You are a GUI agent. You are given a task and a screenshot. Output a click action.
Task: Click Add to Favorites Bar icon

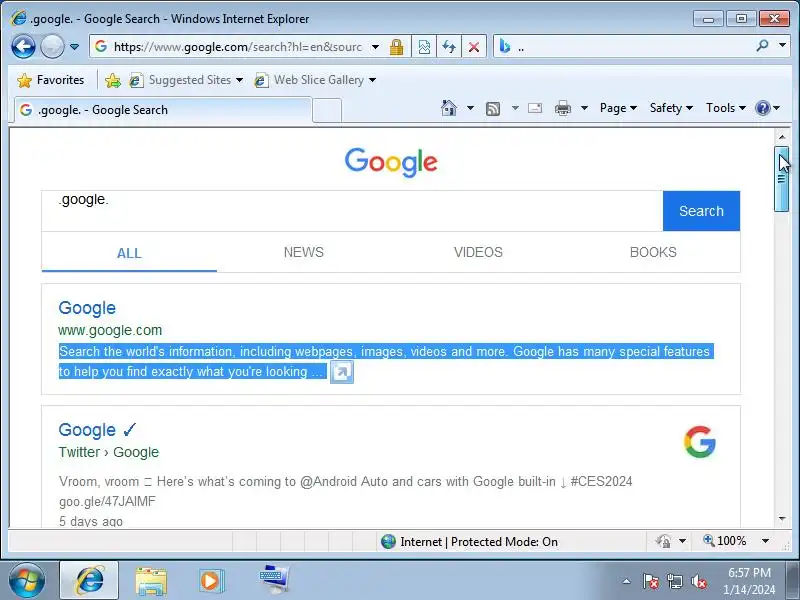pos(113,80)
